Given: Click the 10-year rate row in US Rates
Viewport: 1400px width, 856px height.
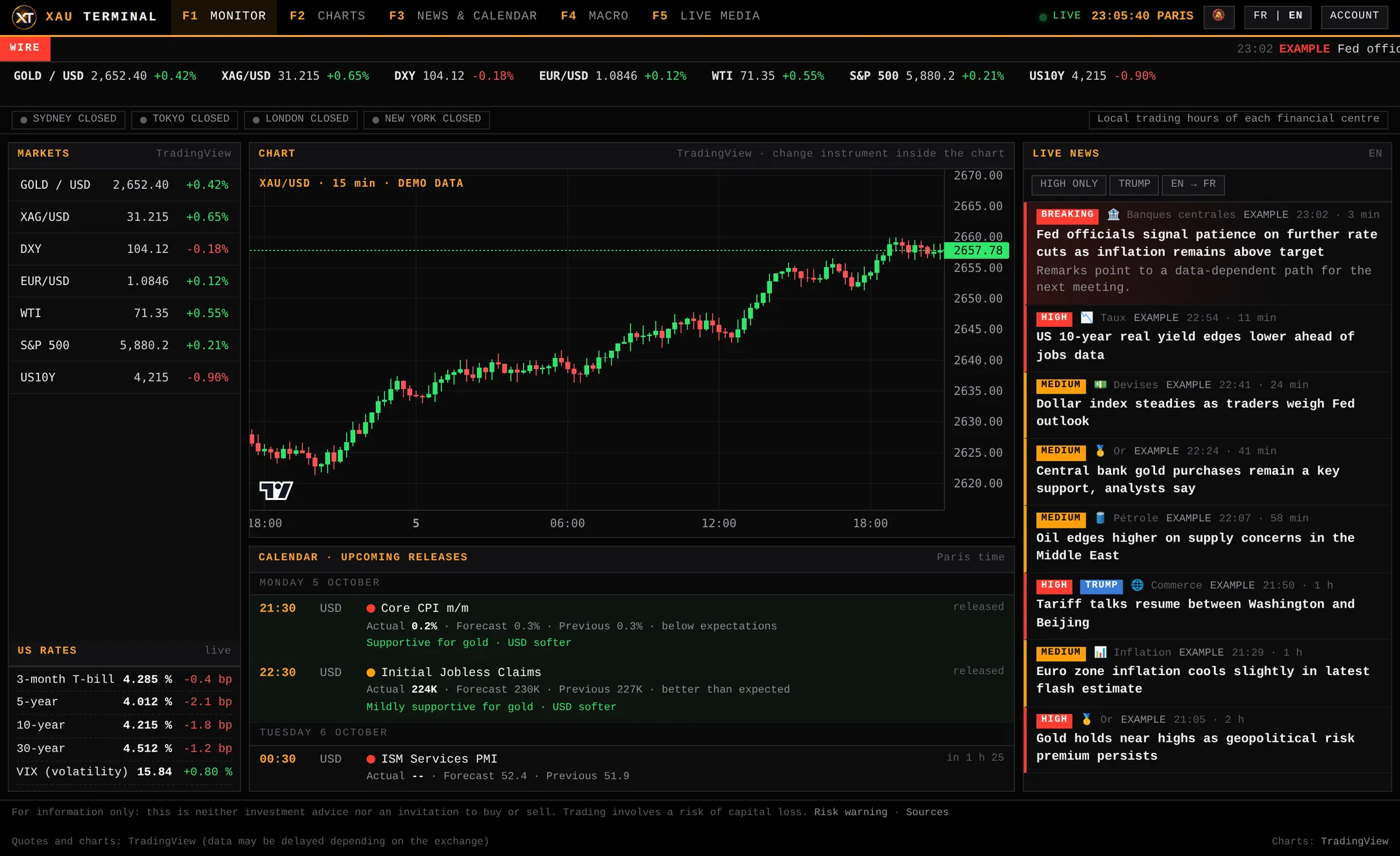Looking at the screenshot, I should click(124, 725).
